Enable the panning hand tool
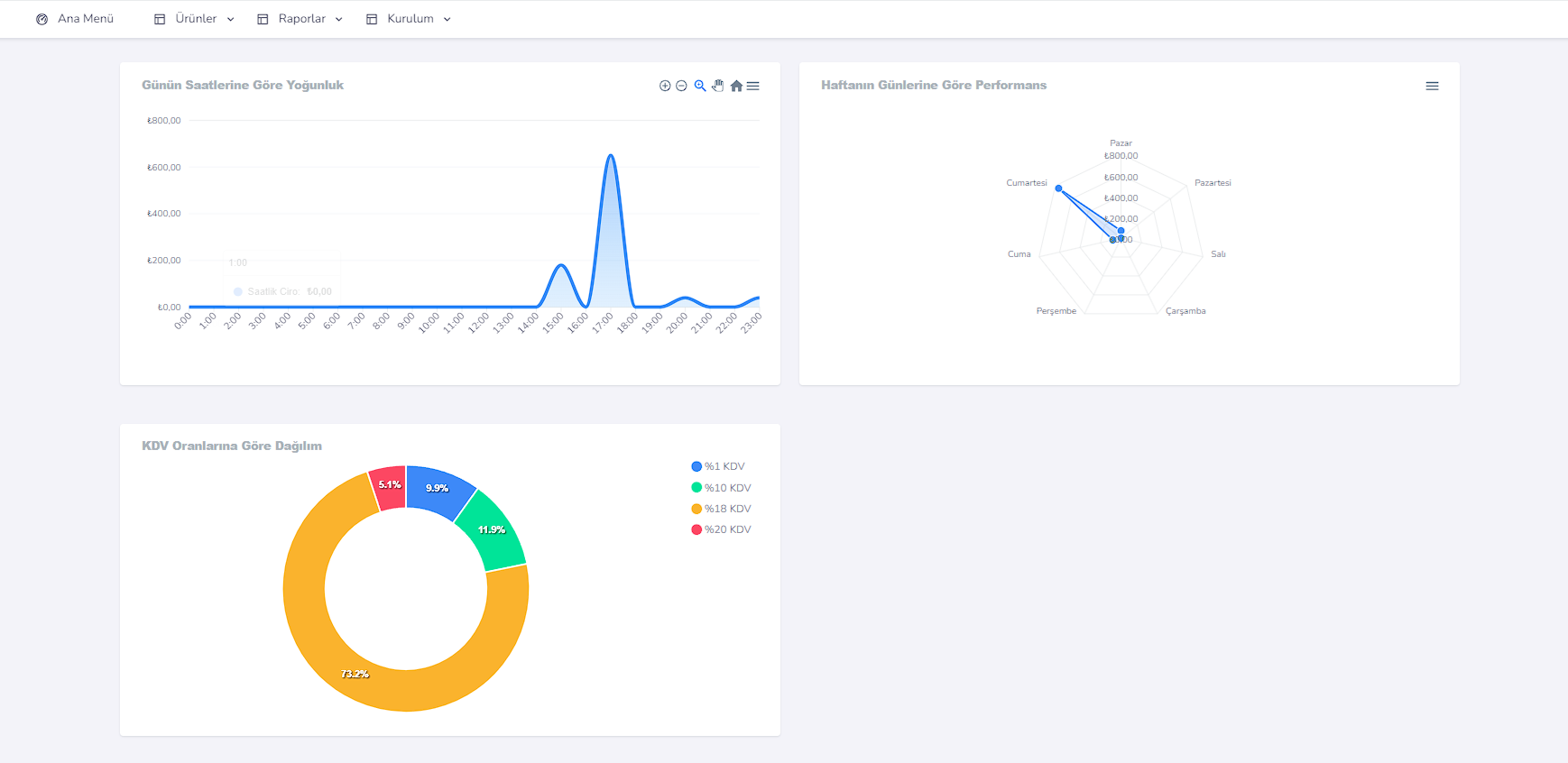 718,86
